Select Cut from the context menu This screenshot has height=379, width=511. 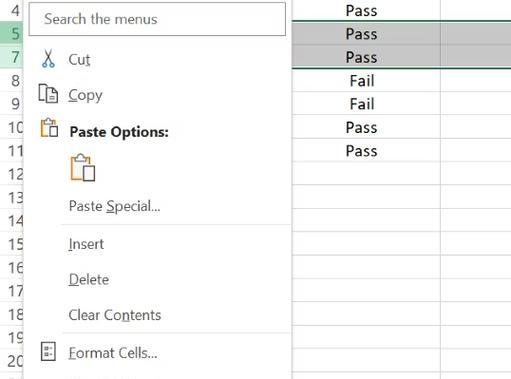click(x=79, y=60)
